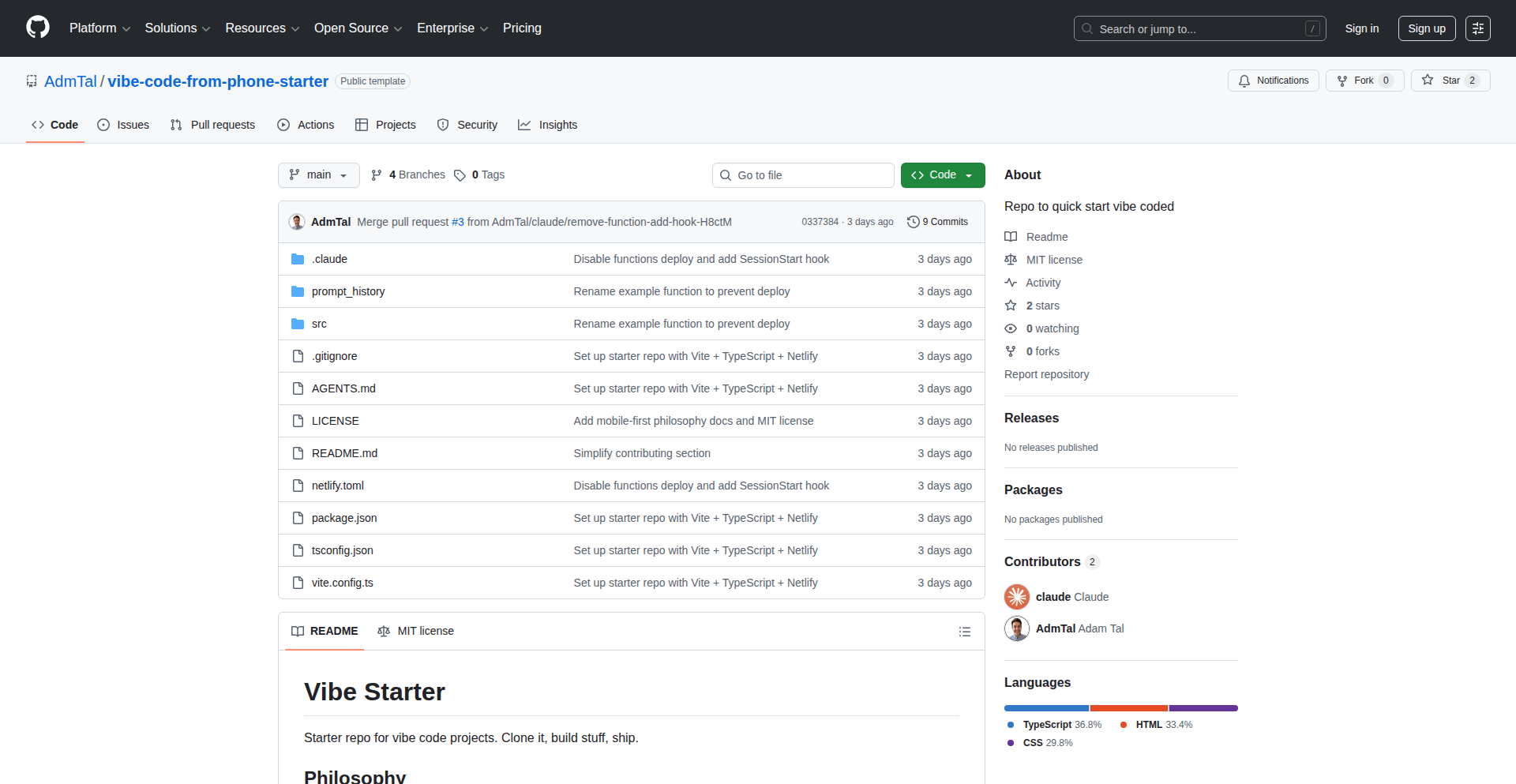Click the fork icon beside 0 forks

(1011, 351)
